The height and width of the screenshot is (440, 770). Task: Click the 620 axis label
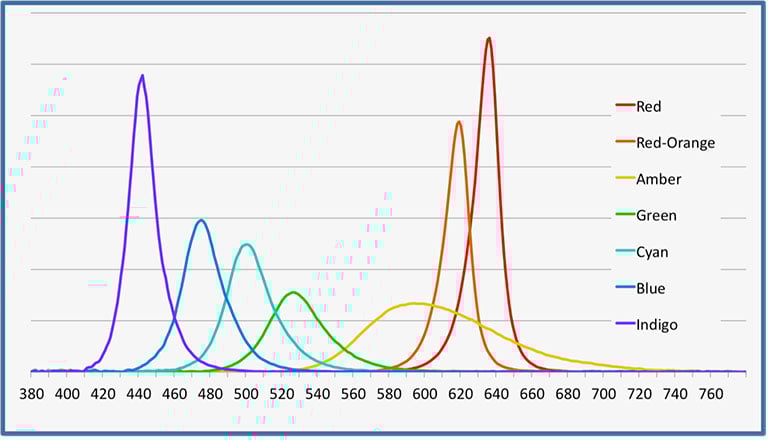pyautogui.click(x=461, y=394)
